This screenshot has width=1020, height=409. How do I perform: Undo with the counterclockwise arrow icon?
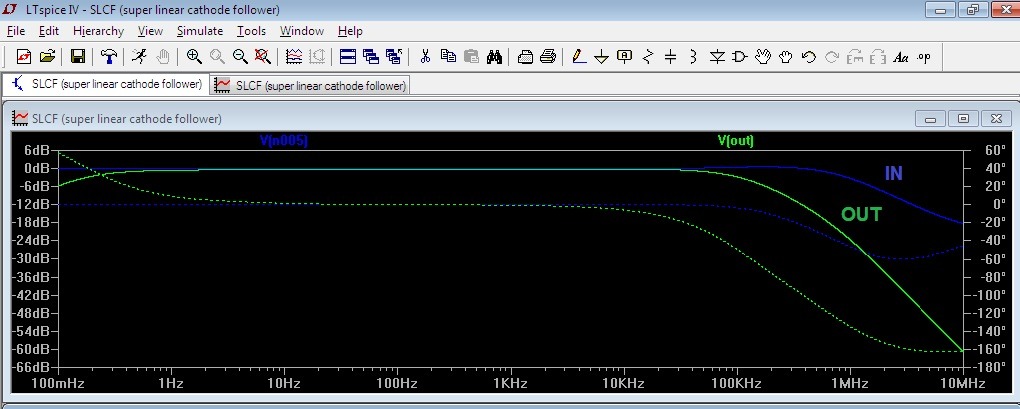809,57
